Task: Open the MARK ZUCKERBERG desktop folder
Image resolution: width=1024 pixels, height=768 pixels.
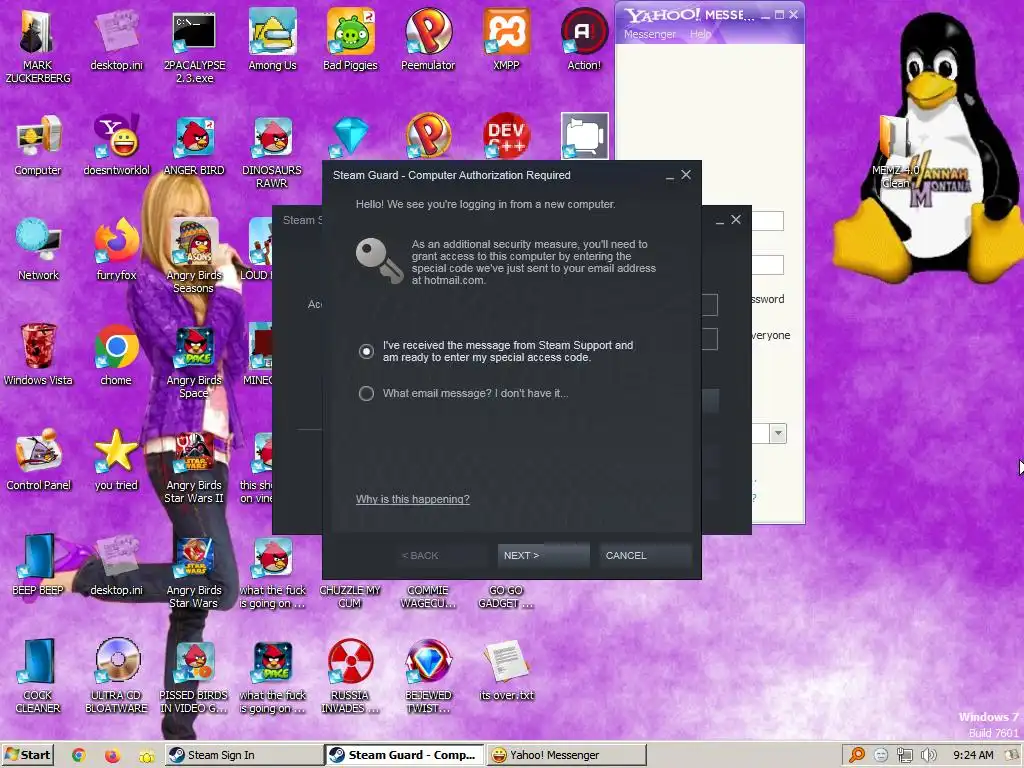Action: point(37,46)
